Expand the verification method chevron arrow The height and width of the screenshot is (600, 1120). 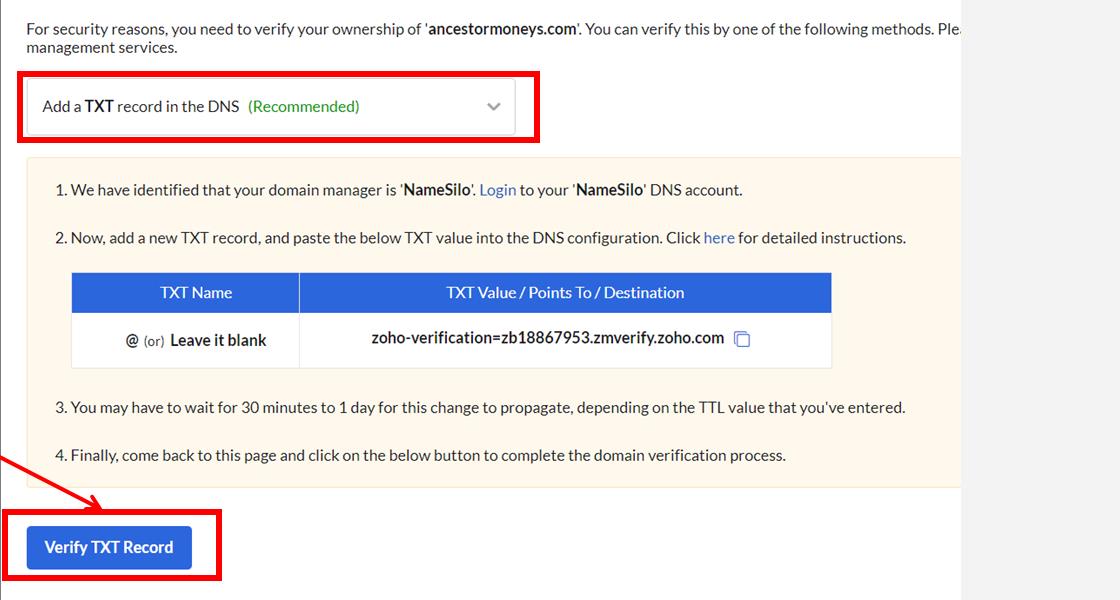point(493,107)
